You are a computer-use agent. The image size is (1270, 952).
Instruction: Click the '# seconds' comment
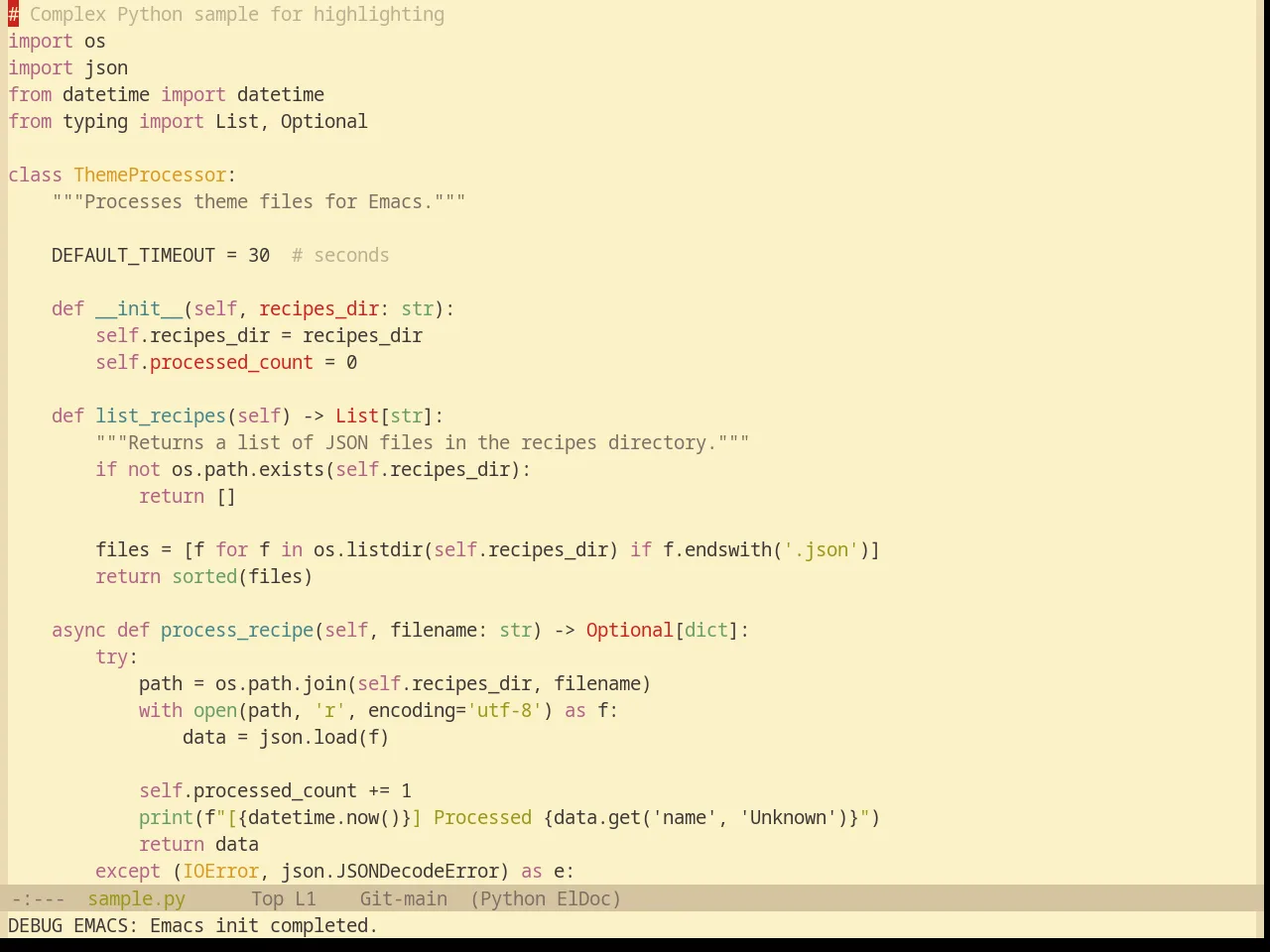(340, 255)
